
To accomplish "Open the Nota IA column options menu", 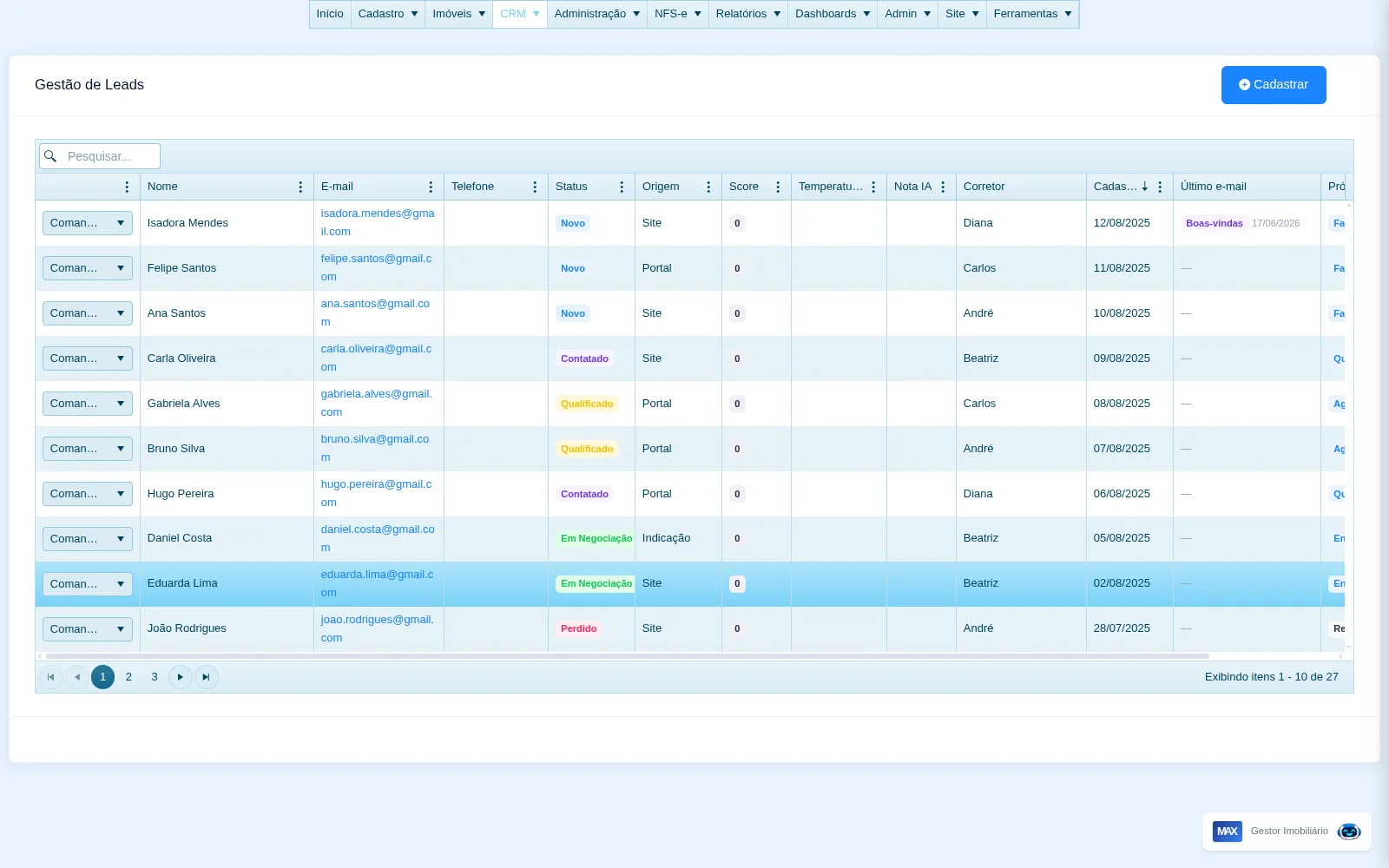I will click(x=943, y=187).
